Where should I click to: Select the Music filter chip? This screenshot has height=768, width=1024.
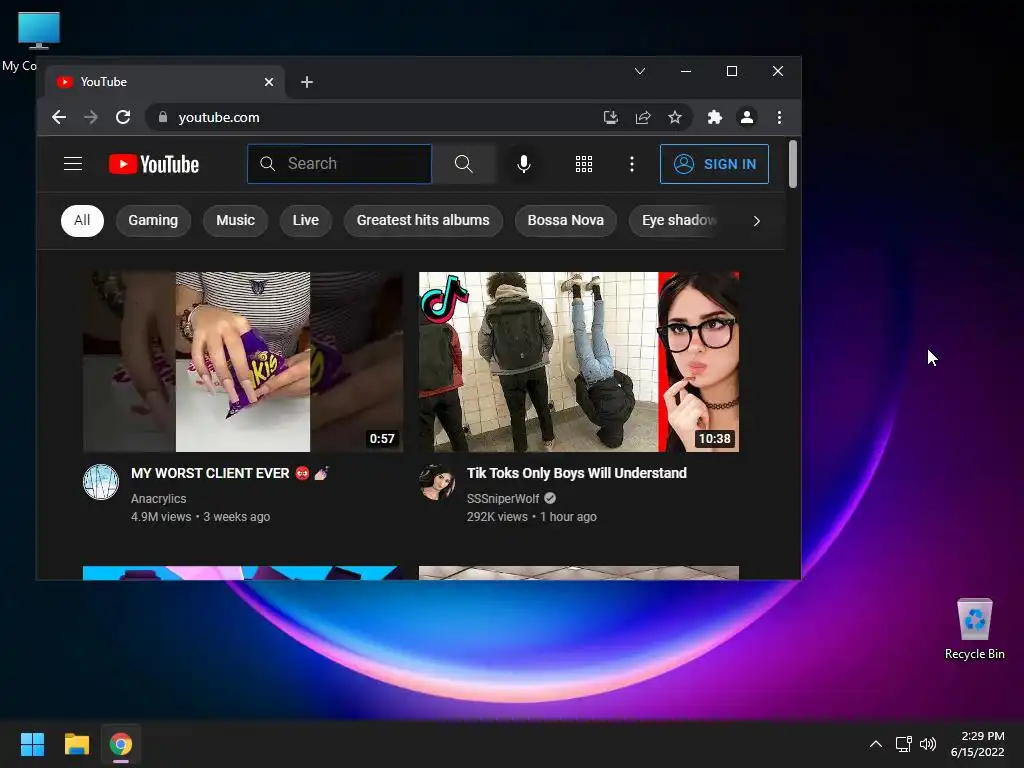[235, 221]
